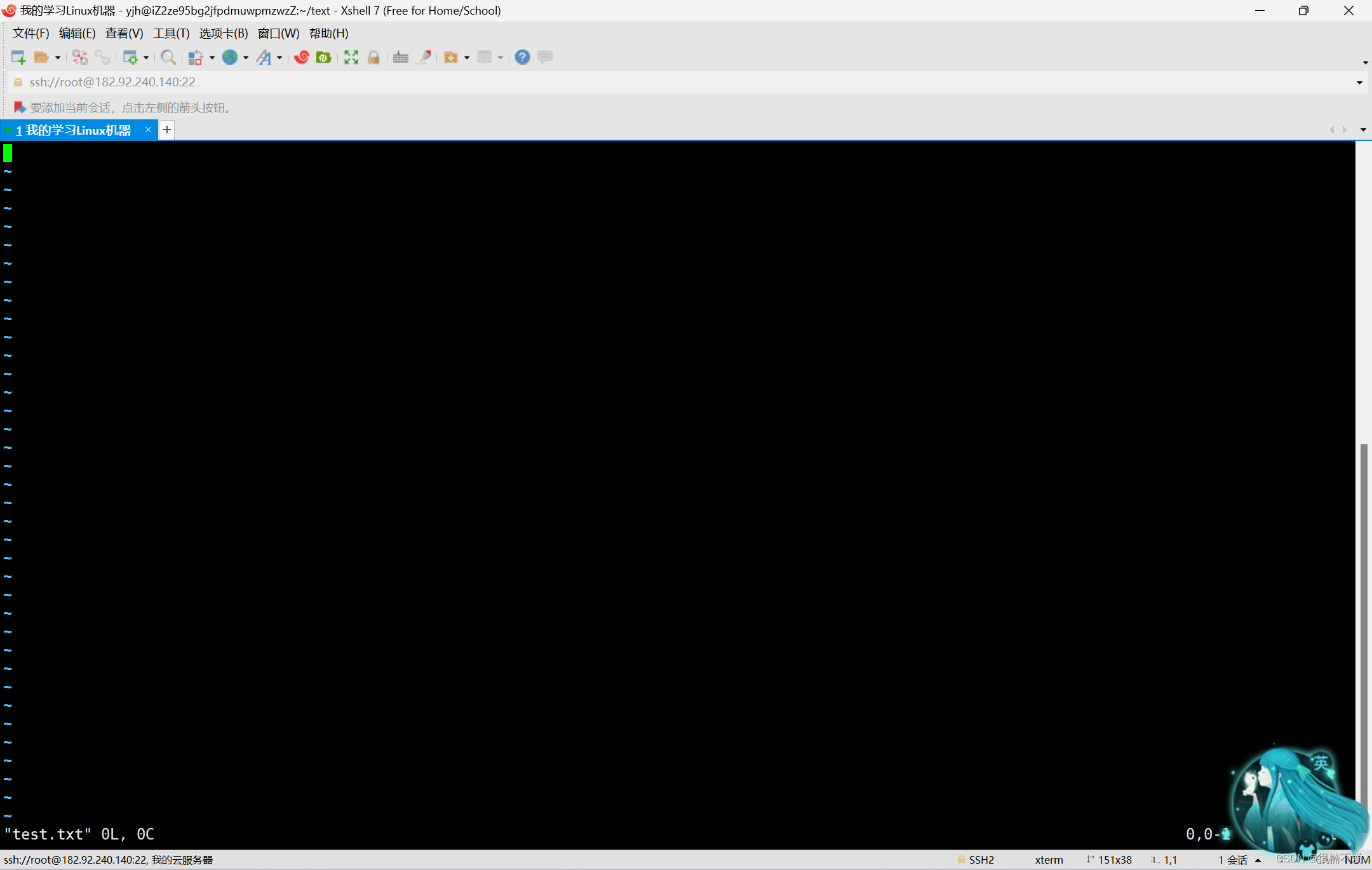Image resolution: width=1372 pixels, height=870 pixels.
Task: Click the Reconnect chain icon
Action: [x=102, y=57]
